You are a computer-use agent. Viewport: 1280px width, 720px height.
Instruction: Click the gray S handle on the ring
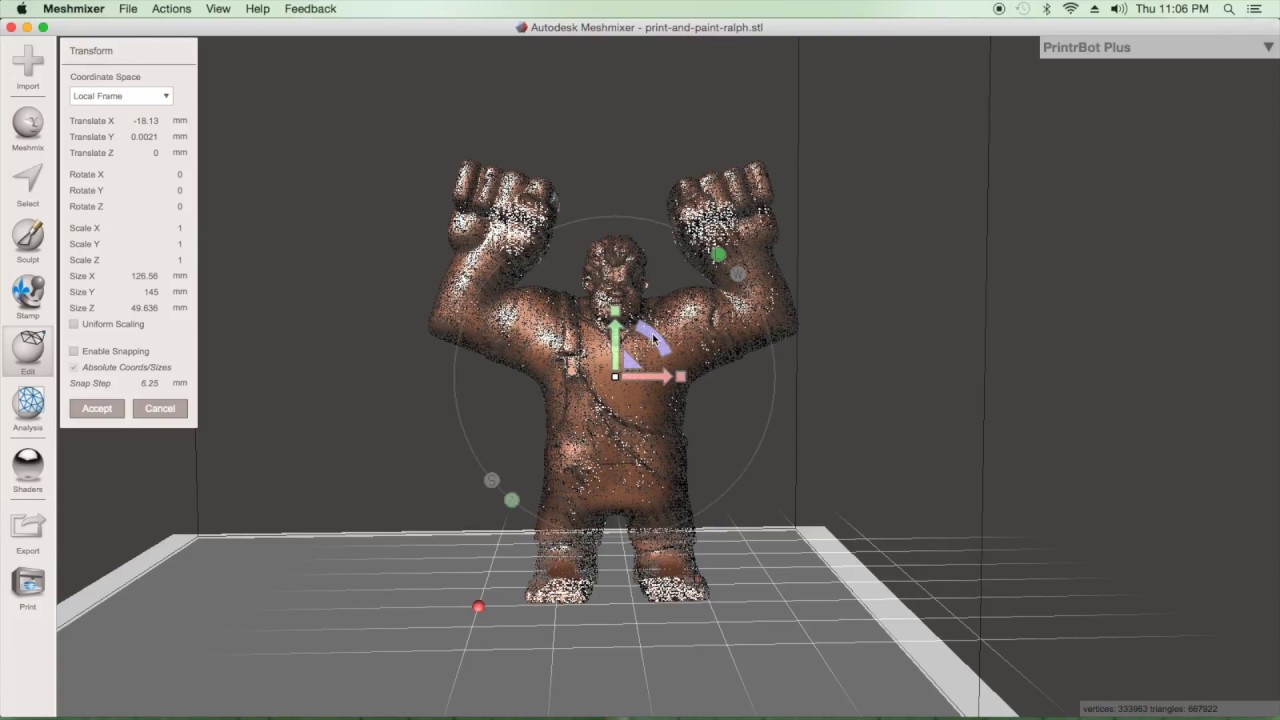point(491,481)
